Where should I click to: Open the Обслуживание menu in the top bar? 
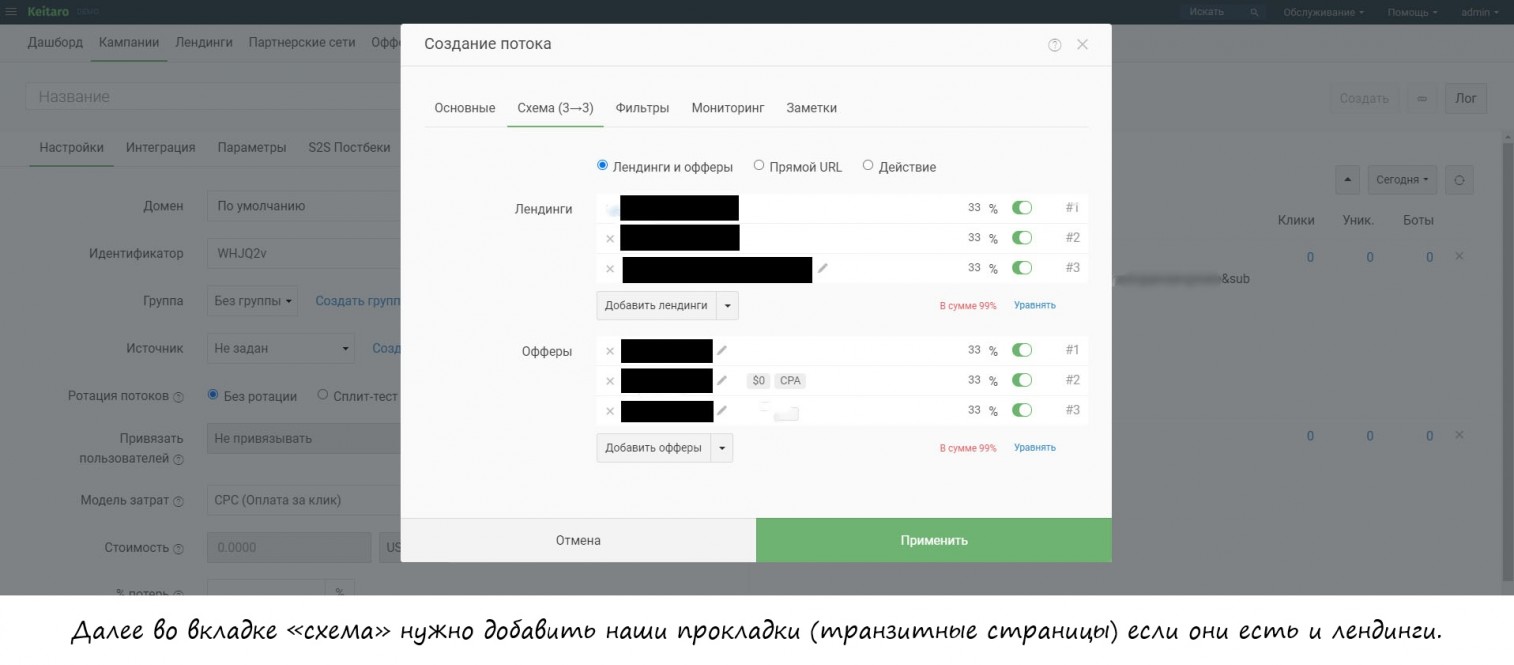pos(1323,12)
